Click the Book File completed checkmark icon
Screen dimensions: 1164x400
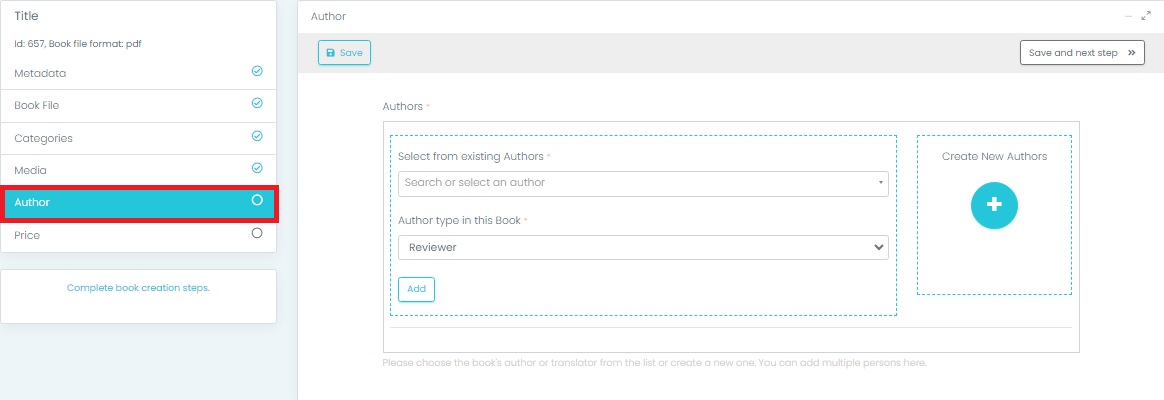click(257, 103)
